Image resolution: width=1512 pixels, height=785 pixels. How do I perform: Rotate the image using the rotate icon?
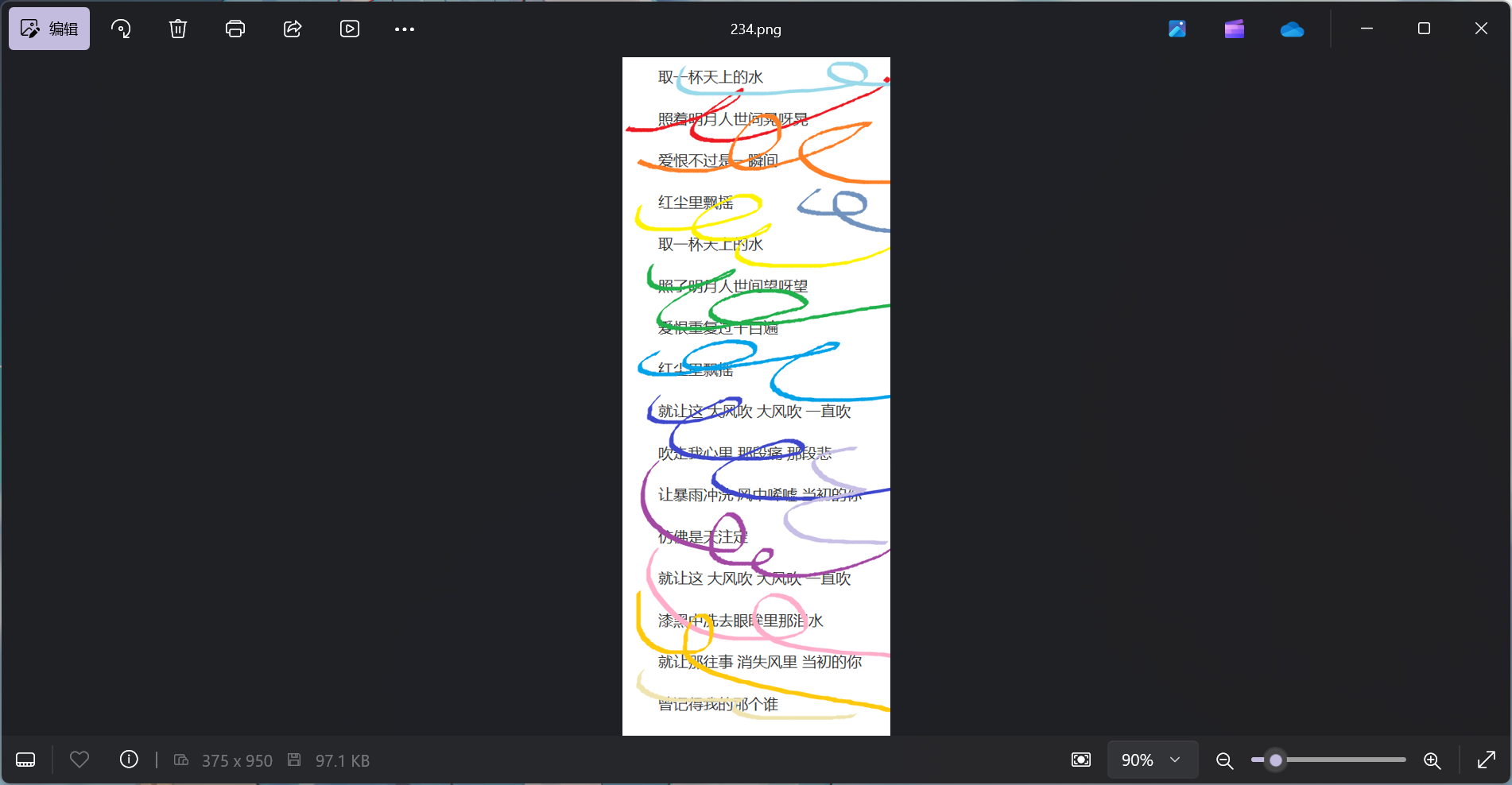pyautogui.click(x=121, y=29)
